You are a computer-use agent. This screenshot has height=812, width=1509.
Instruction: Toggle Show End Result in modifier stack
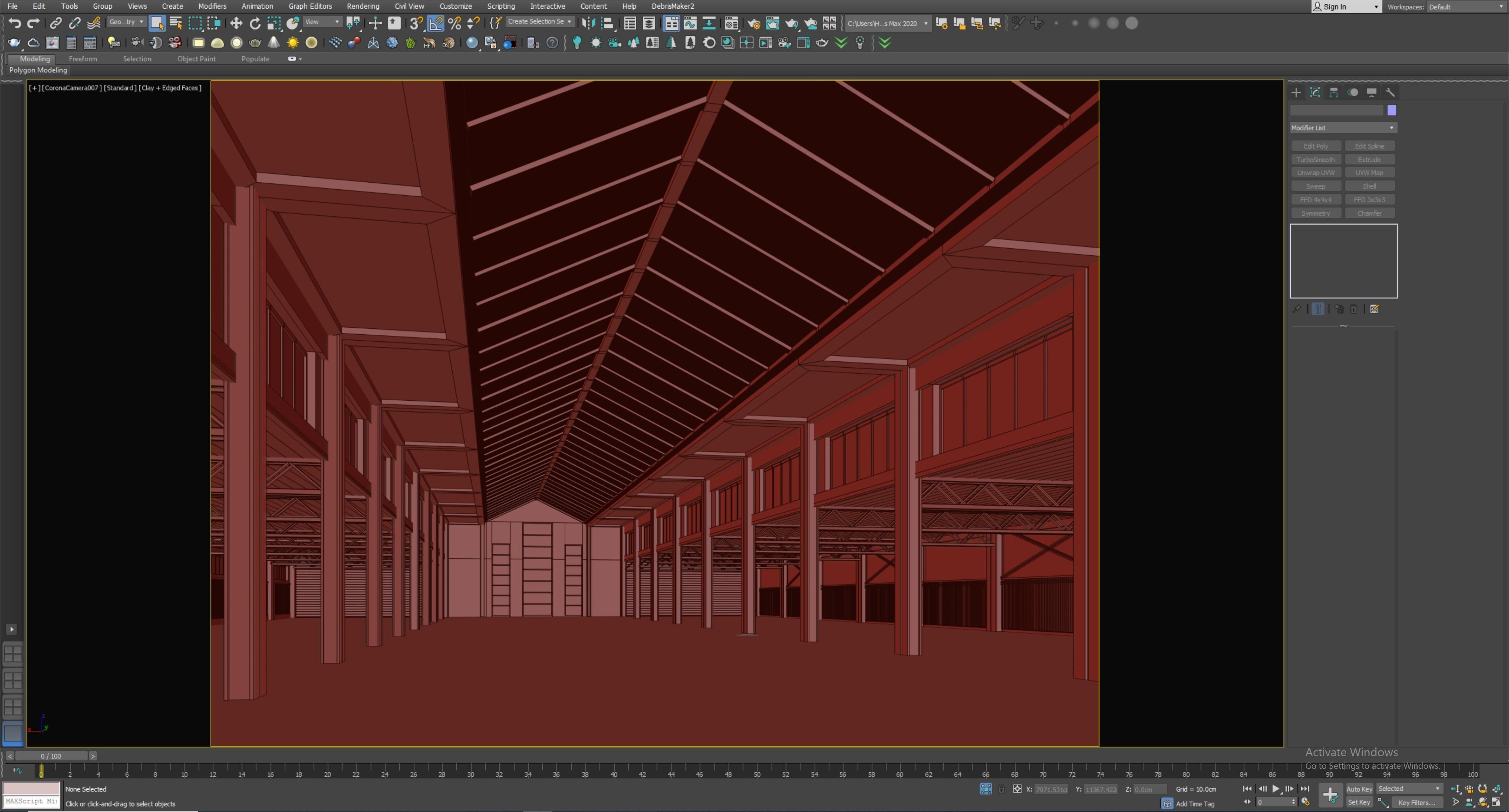coord(1318,309)
